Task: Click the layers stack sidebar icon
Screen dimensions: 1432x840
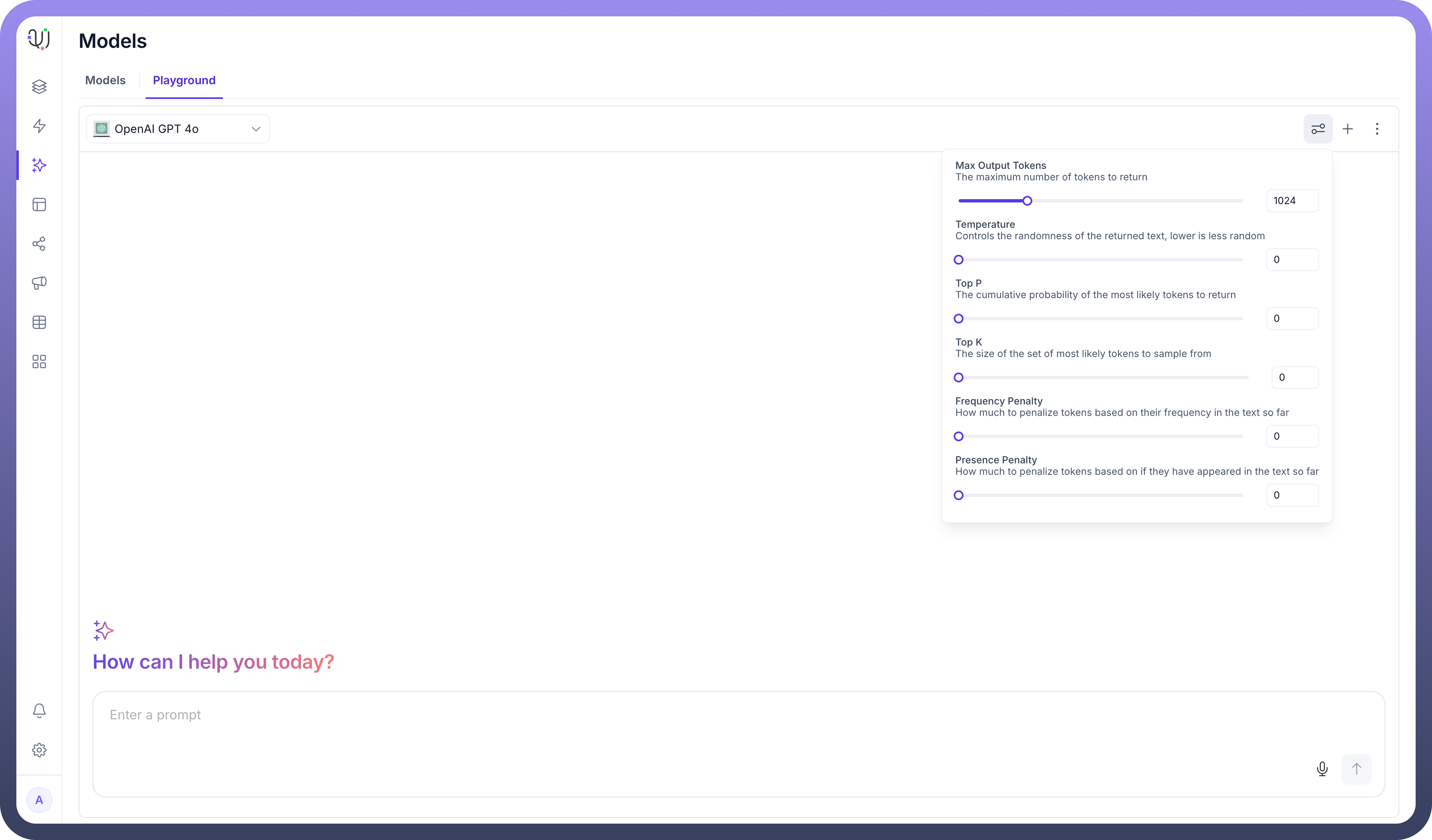Action: pos(39,86)
